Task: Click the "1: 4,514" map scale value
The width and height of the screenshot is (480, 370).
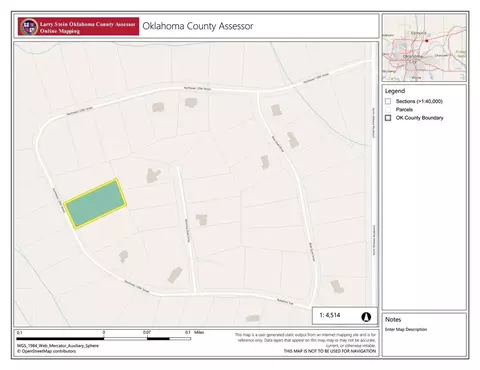Action: (330, 315)
